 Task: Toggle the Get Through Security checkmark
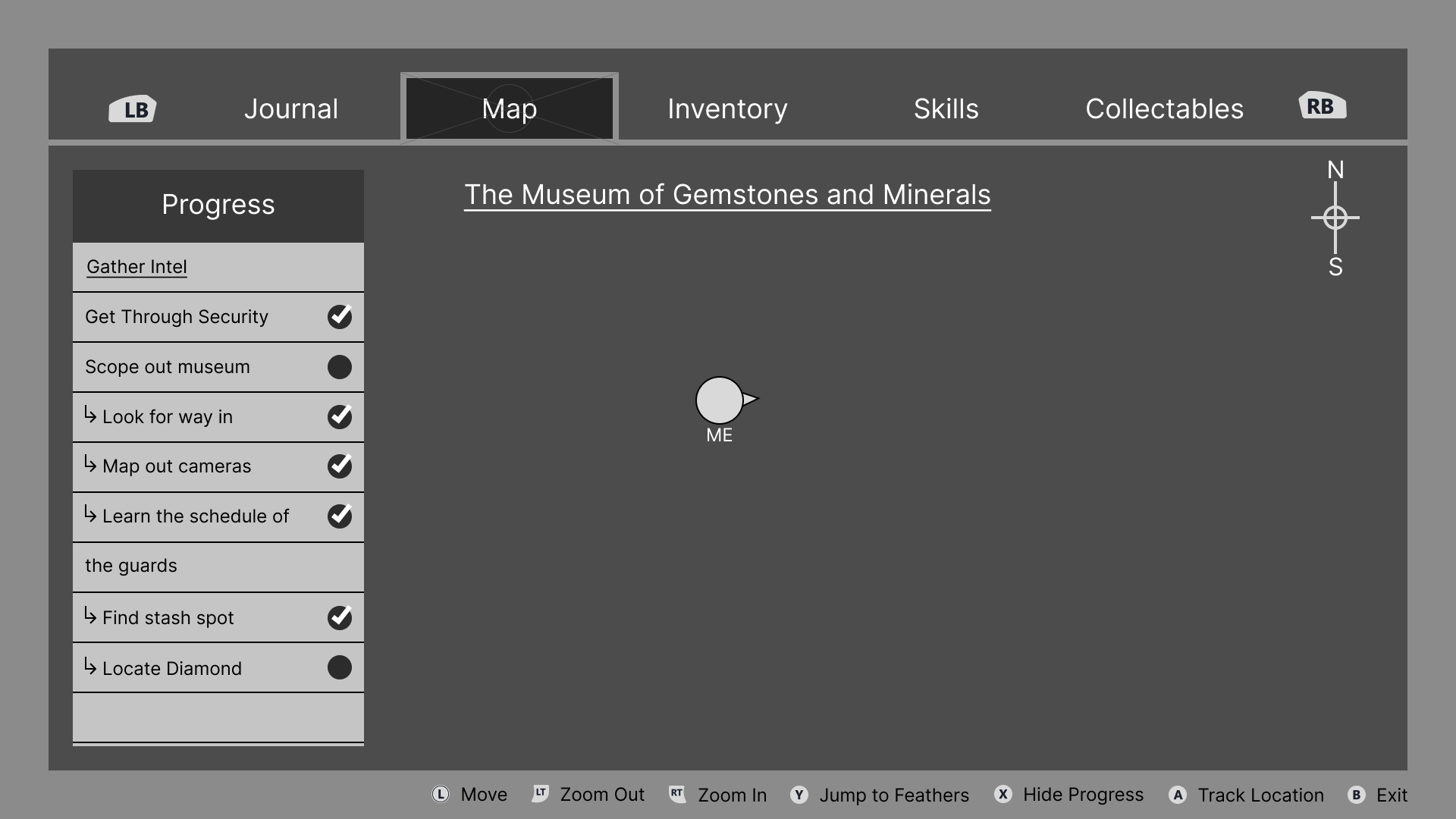pyautogui.click(x=339, y=317)
